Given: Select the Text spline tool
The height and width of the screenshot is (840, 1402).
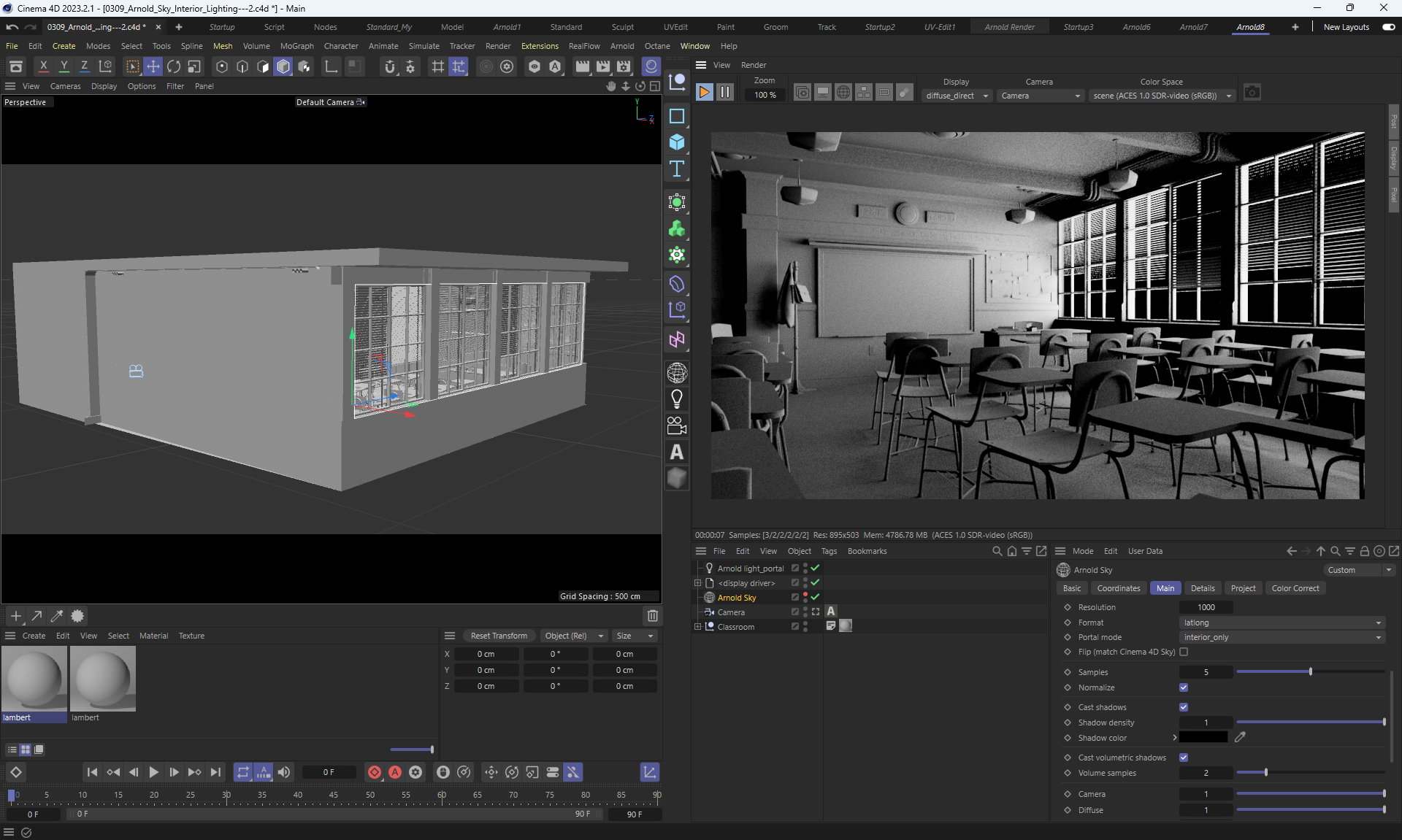Looking at the screenshot, I should 676,169.
